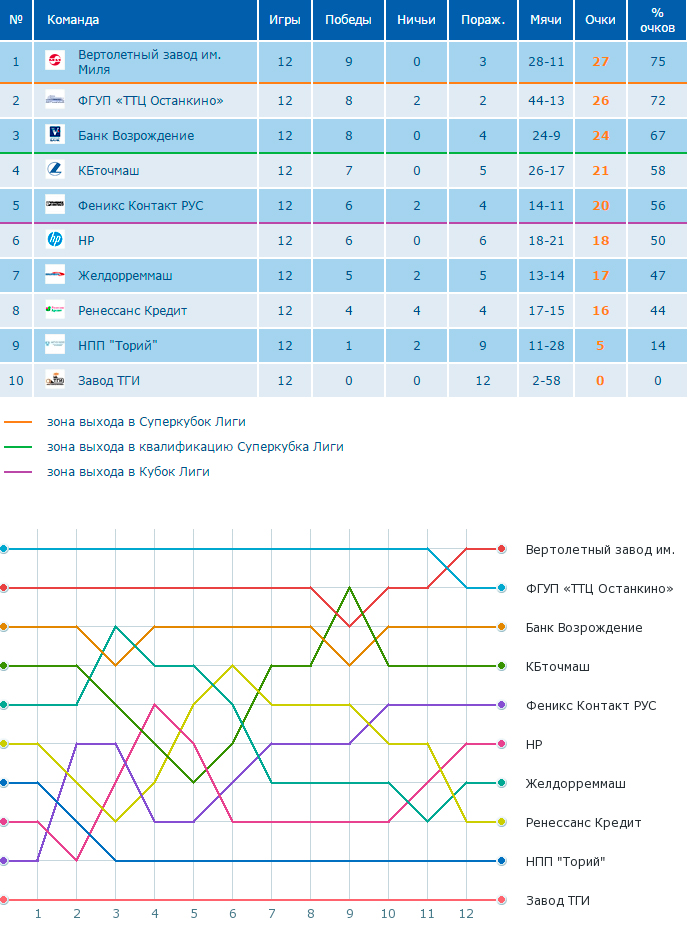Screen dimensions: 688x929
Task: Click round 12 on chart axis
Action: click(x=466, y=914)
